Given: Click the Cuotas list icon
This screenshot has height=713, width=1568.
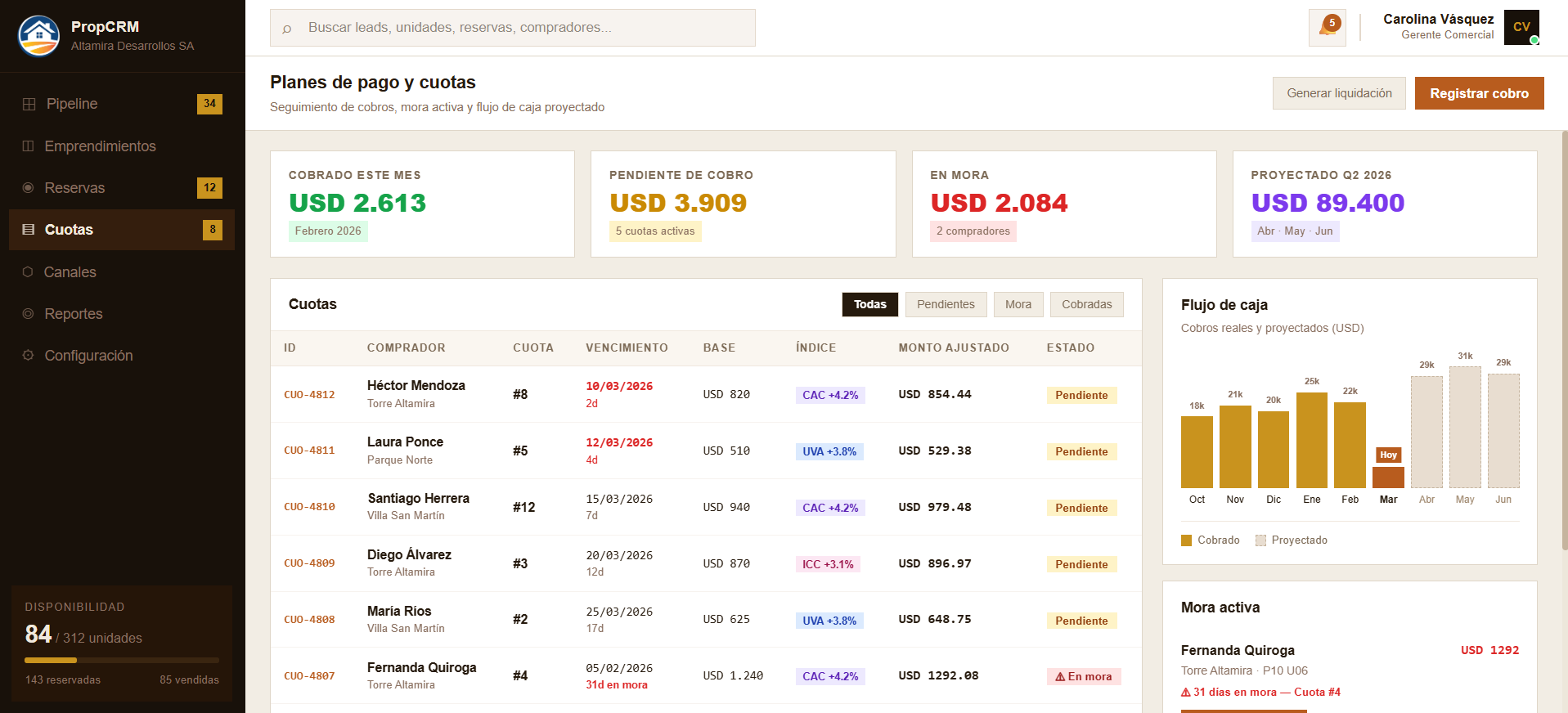Looking at the screenshot, I should pos(28,230).
